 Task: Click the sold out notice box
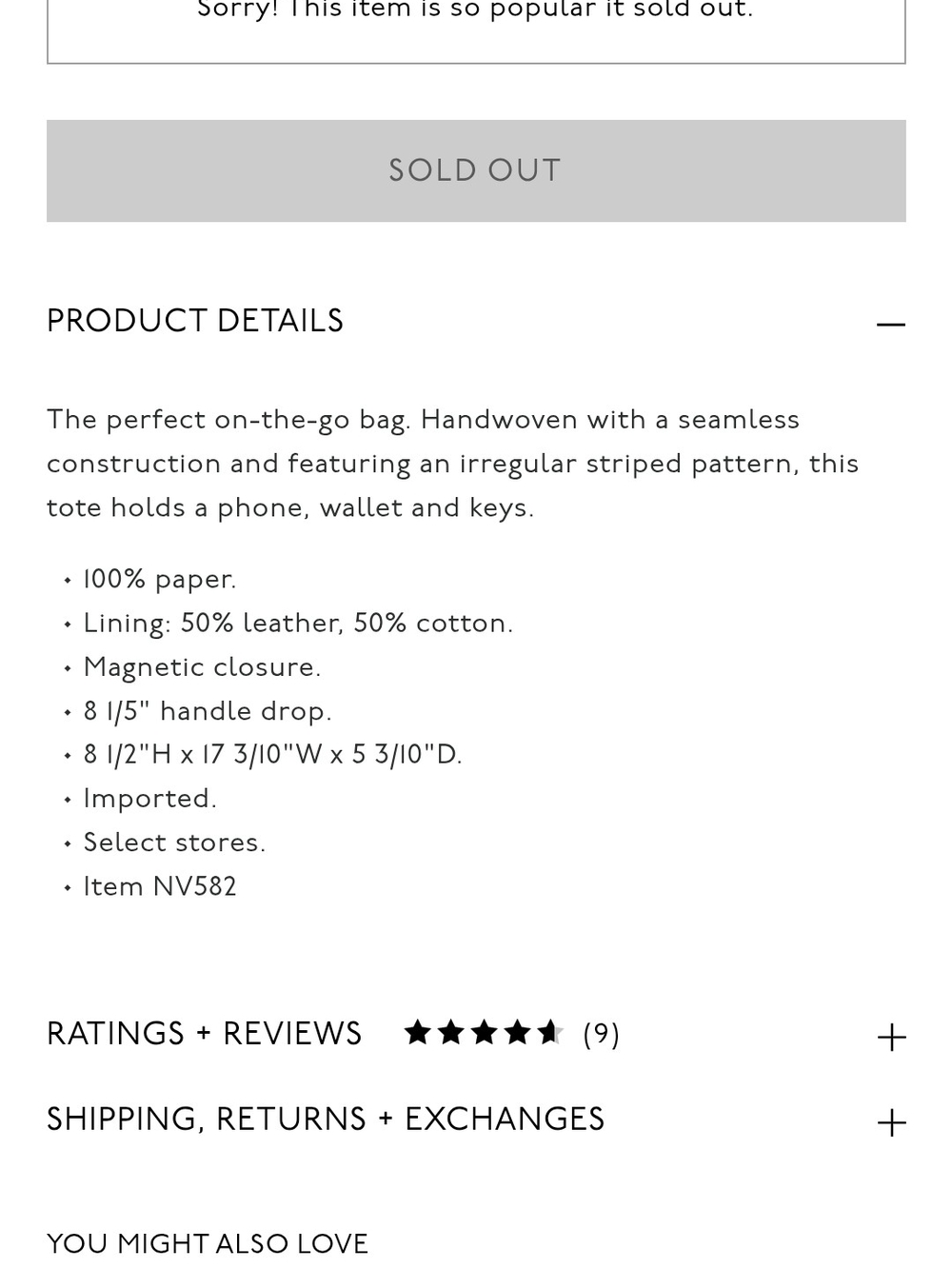[476, 29]
